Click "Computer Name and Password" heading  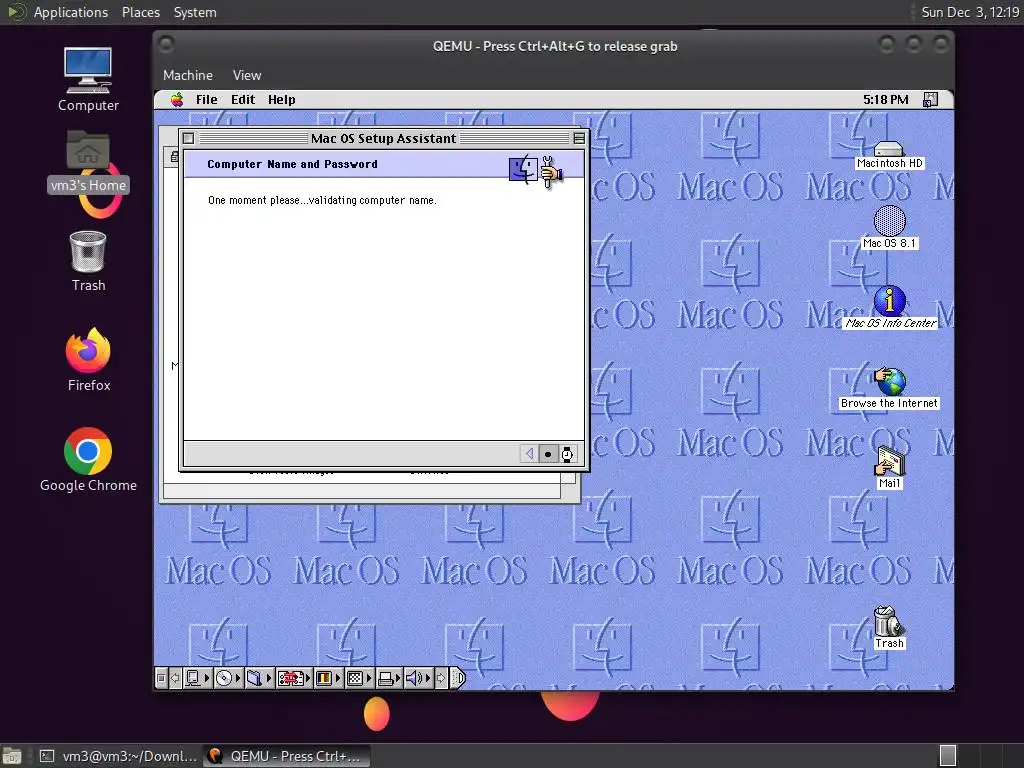[292, 165]
